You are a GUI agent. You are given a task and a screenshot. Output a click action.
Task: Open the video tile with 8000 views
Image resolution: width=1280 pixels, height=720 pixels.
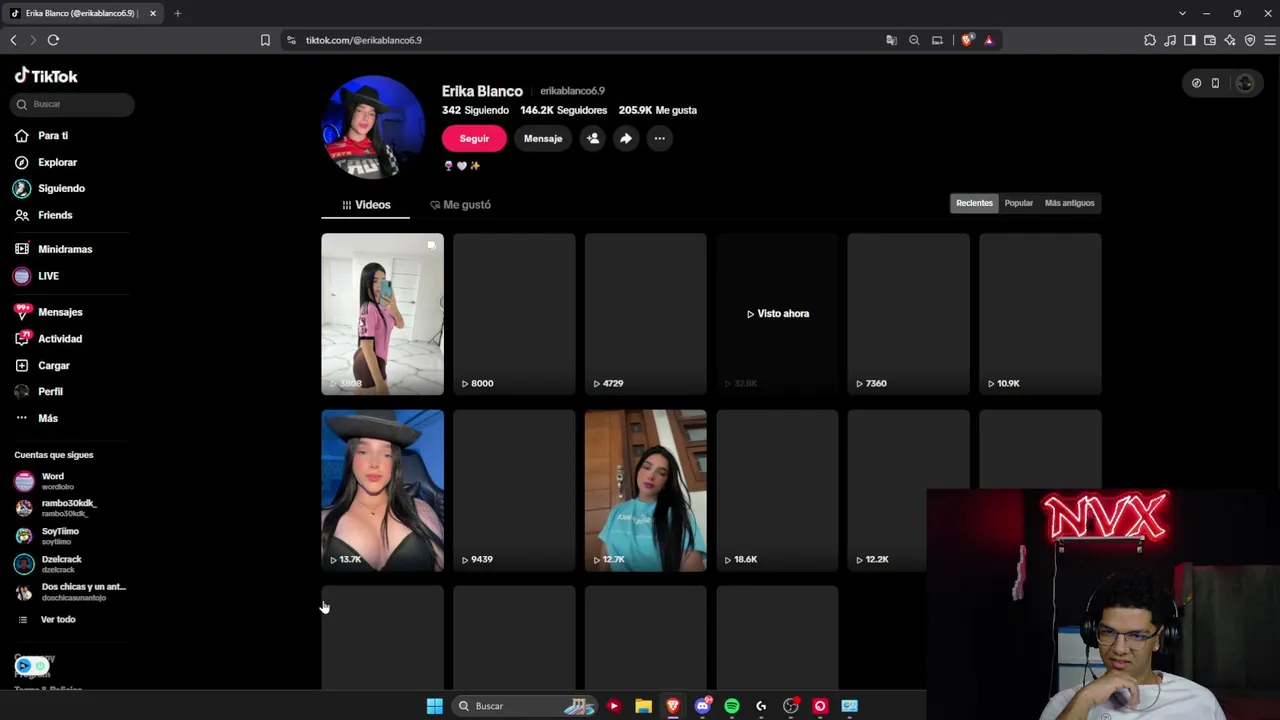tap(514, 314)
